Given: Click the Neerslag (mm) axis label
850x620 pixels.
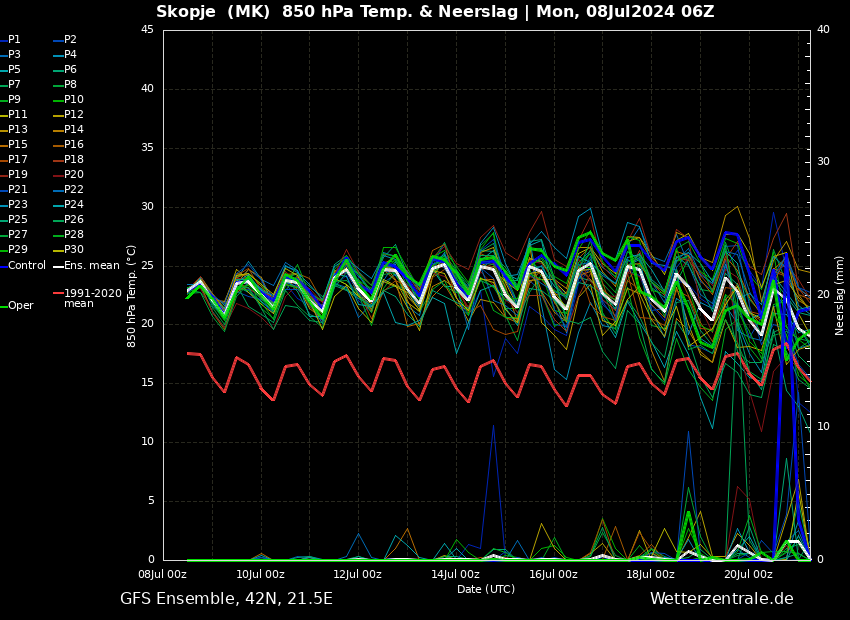Looking at the screenshot, I should 840,295.
